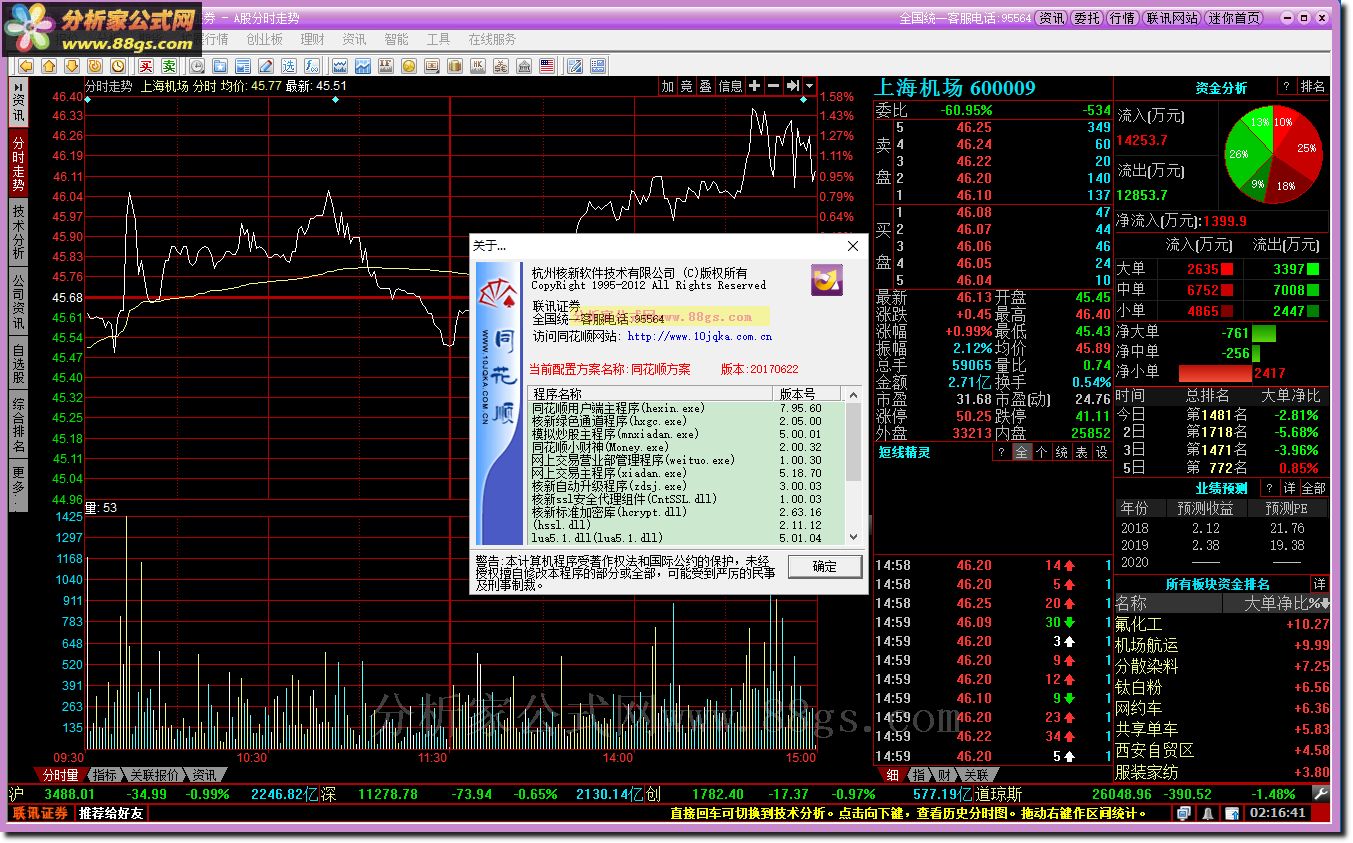Viewport: 1353px width, 843px height.
Task: Open the 工具 menu
Action: [438, 39]
